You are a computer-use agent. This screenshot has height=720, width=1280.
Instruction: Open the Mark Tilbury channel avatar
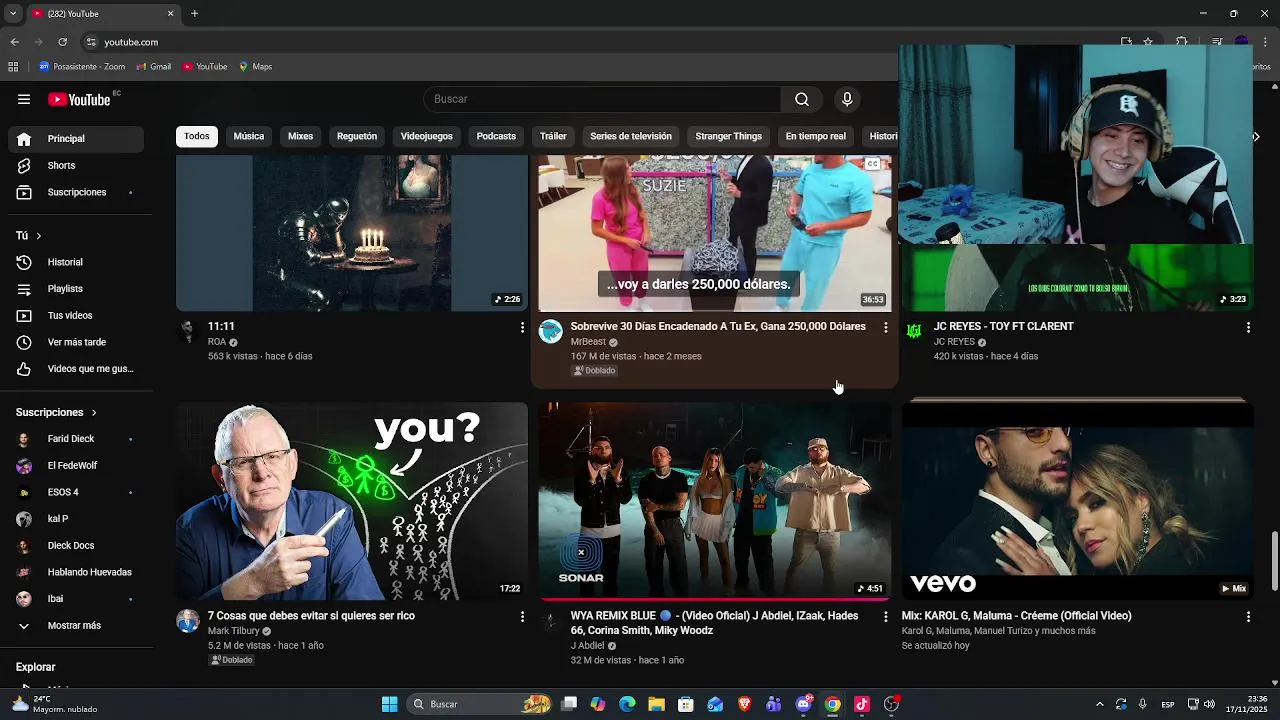188,621
